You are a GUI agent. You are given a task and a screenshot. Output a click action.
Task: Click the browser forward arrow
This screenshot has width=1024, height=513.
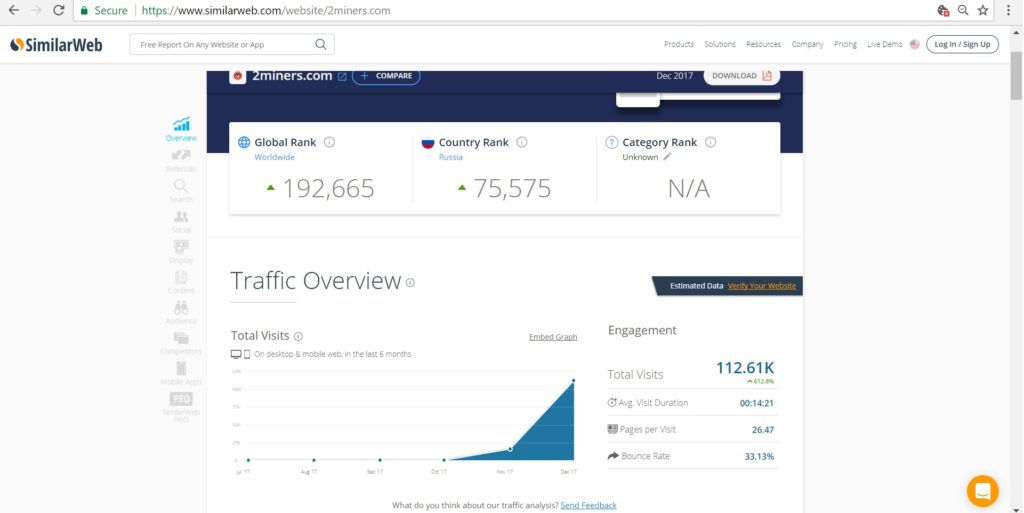tap(36, 10)
